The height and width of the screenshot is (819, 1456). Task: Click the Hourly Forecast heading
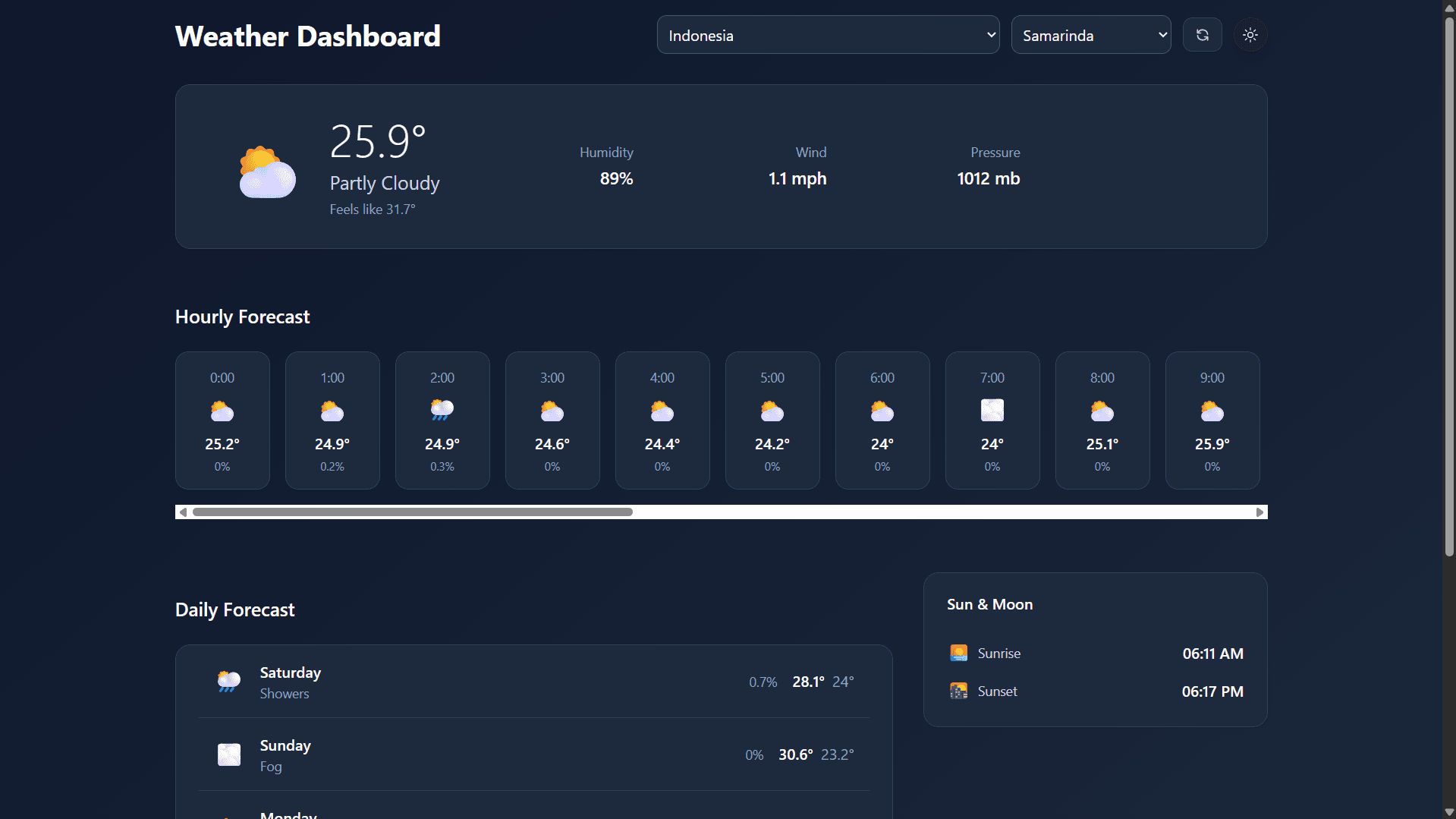click(x=242, y=317)
